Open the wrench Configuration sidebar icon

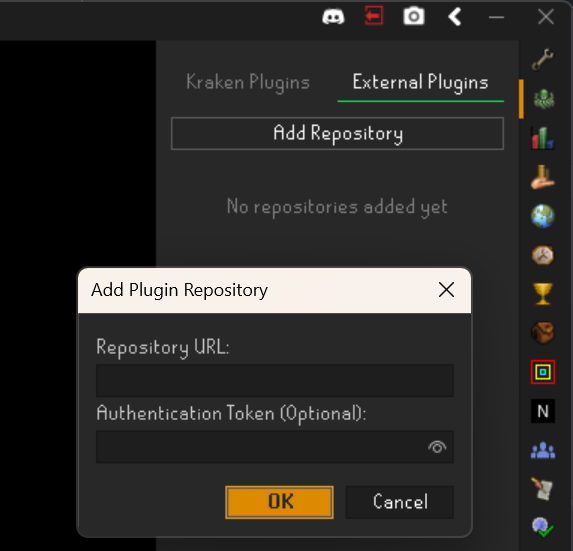pyautogui.click(x=543, y=60)
